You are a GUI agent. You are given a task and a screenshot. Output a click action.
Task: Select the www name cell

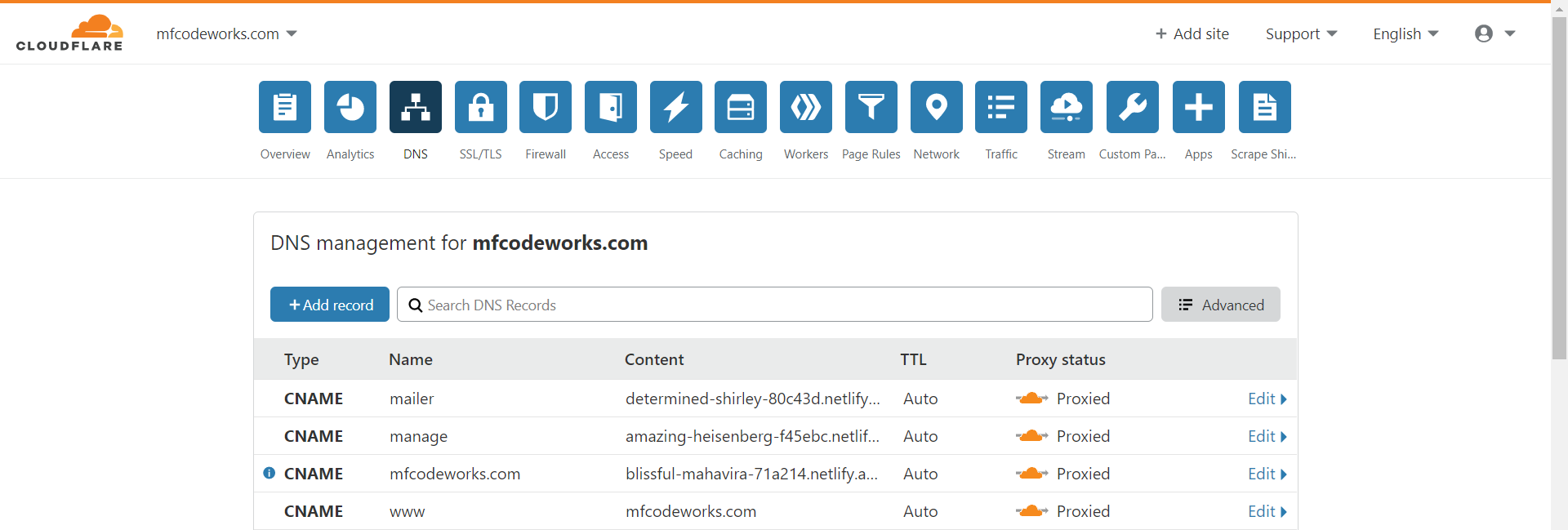coord(408,512)
